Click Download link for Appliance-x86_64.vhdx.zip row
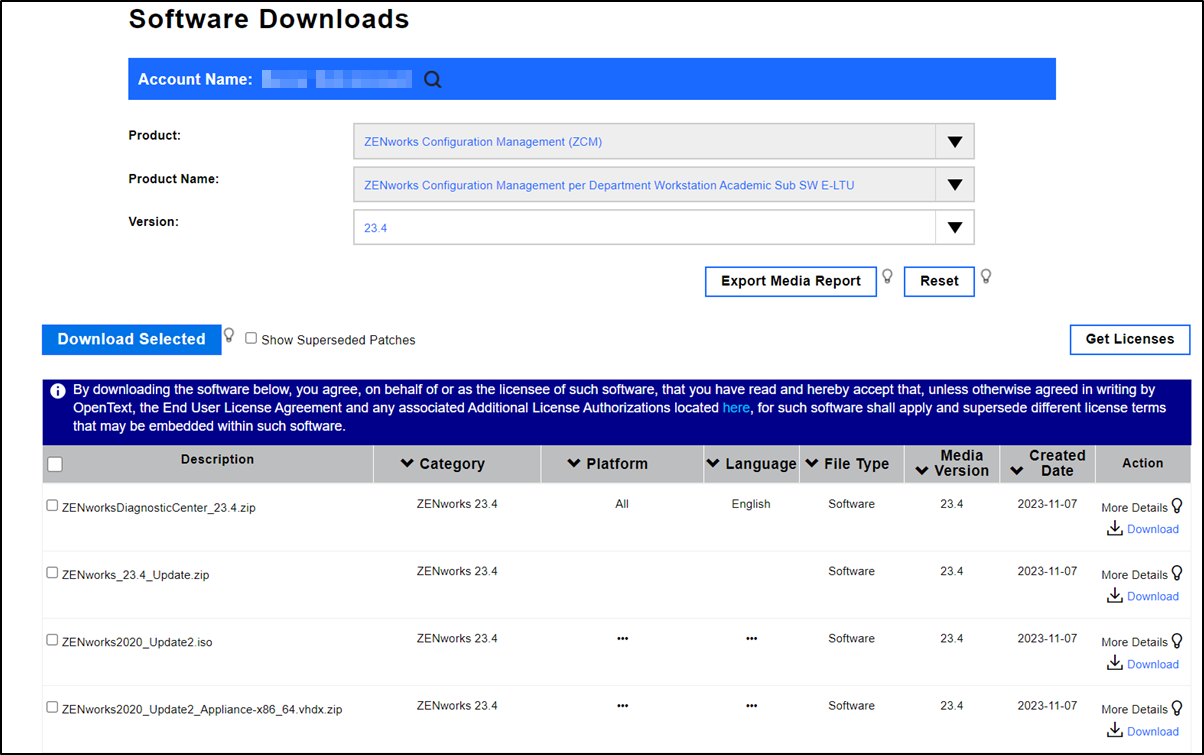Image resolution: width=1204 pixels, height=755 pixels. (x=1153, y=731)
